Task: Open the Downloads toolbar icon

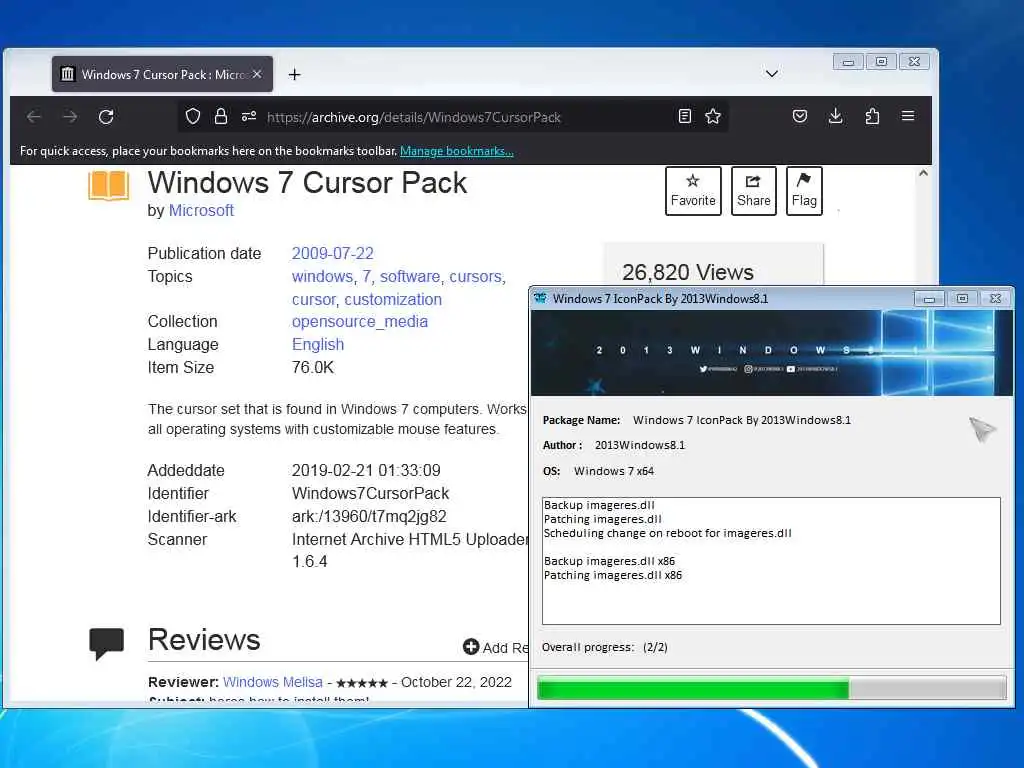Action: [x=835, y=116]
